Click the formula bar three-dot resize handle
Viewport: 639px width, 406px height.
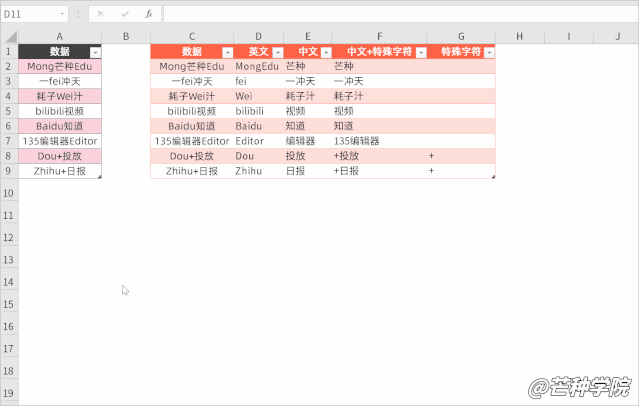pyautogui.click(x=79, y=14)
